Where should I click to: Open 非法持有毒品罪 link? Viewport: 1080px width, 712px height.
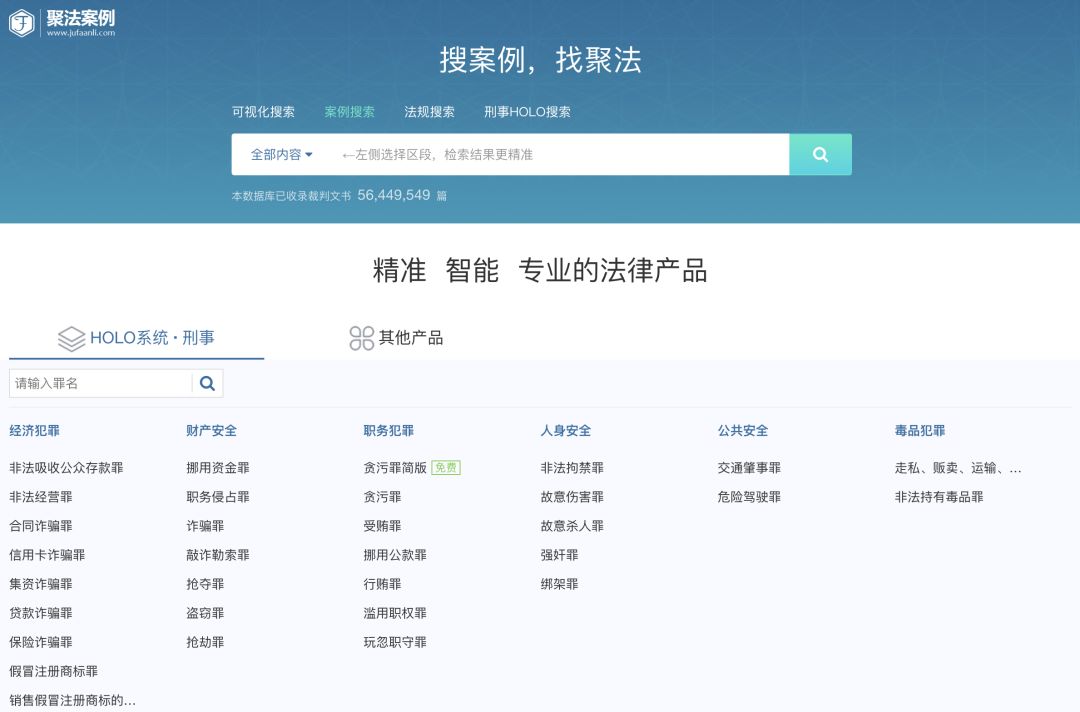click(939, 496)
